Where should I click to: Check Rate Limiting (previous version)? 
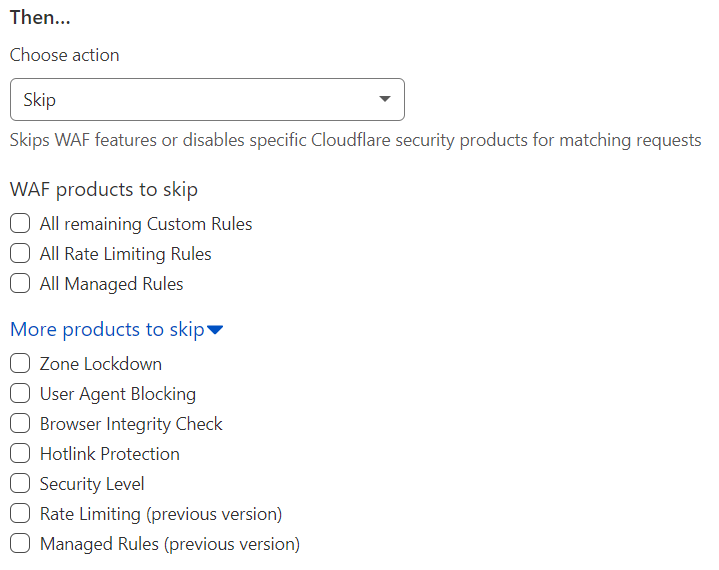coord(20,514)
